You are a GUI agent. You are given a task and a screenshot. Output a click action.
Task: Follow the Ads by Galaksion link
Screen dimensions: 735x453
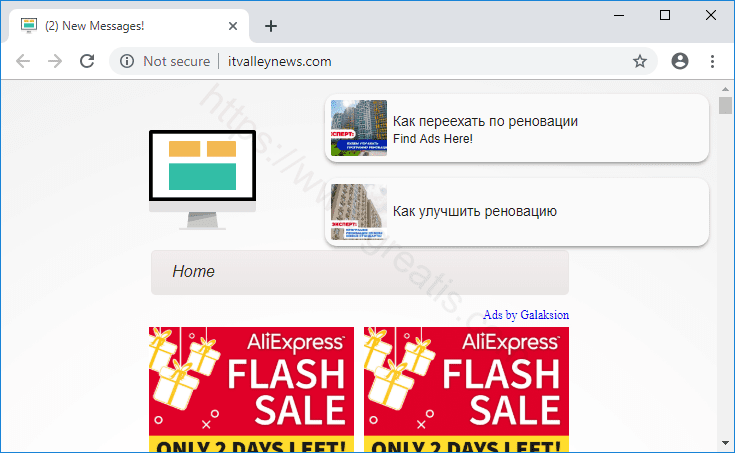tap(526, 315)
